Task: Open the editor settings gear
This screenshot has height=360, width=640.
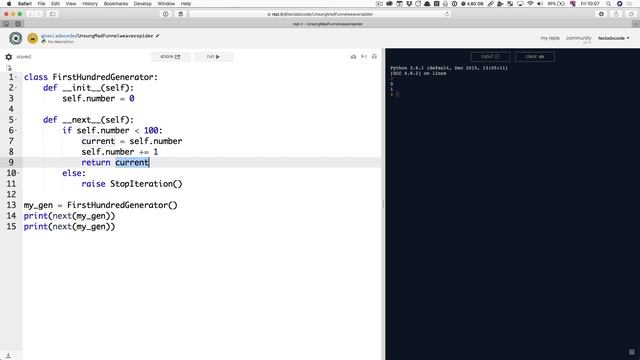Action: pyautogui.click(x=9, y=57)
